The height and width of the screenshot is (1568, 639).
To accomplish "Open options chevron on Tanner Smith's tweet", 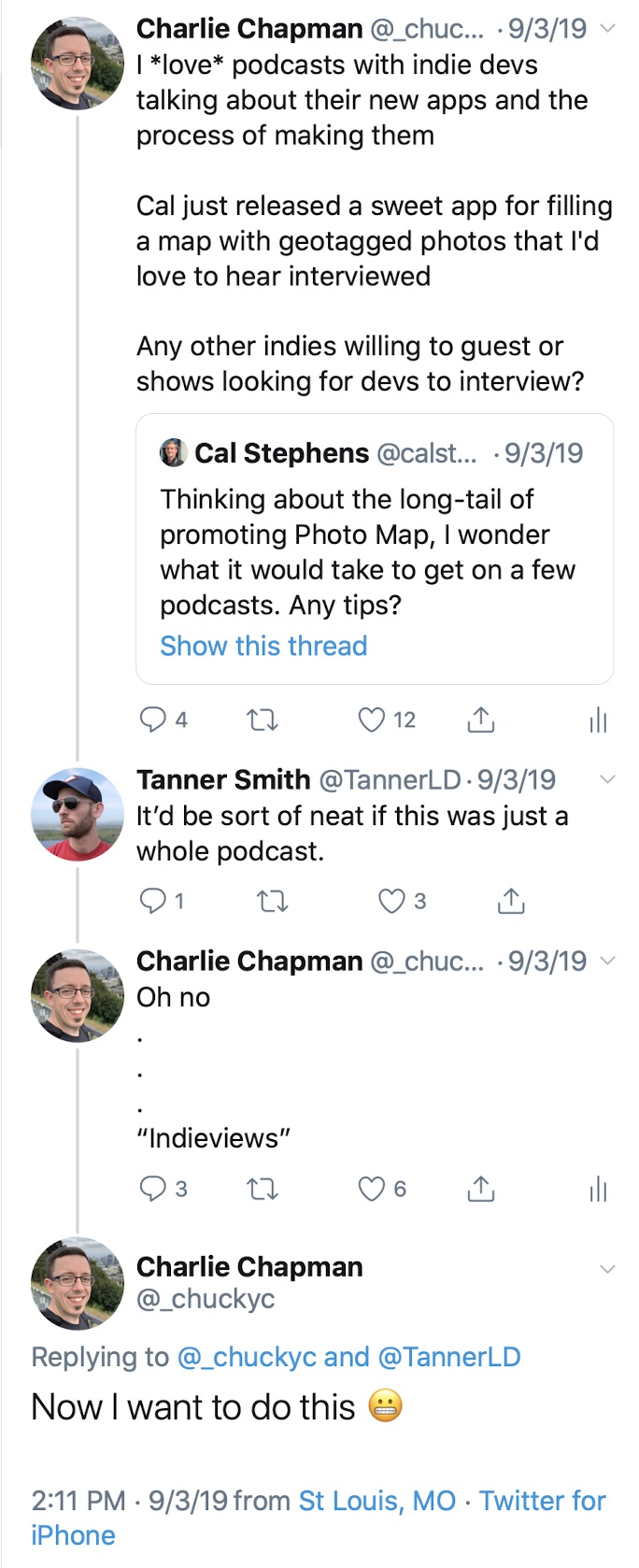I will pyautogui.click(x=607, y=779).
